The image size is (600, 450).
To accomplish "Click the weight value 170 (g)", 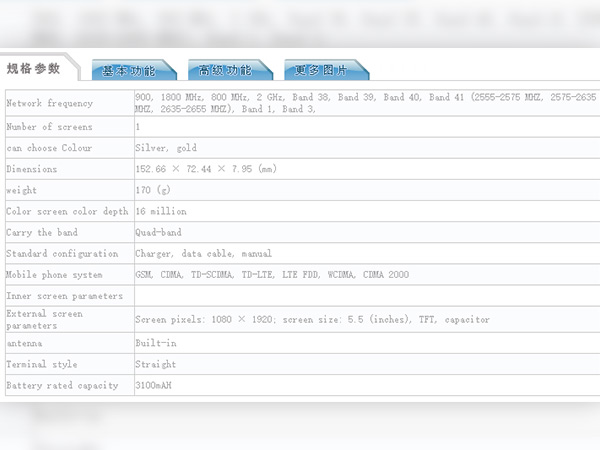I will pyautogui.click(x=153, y=190).
